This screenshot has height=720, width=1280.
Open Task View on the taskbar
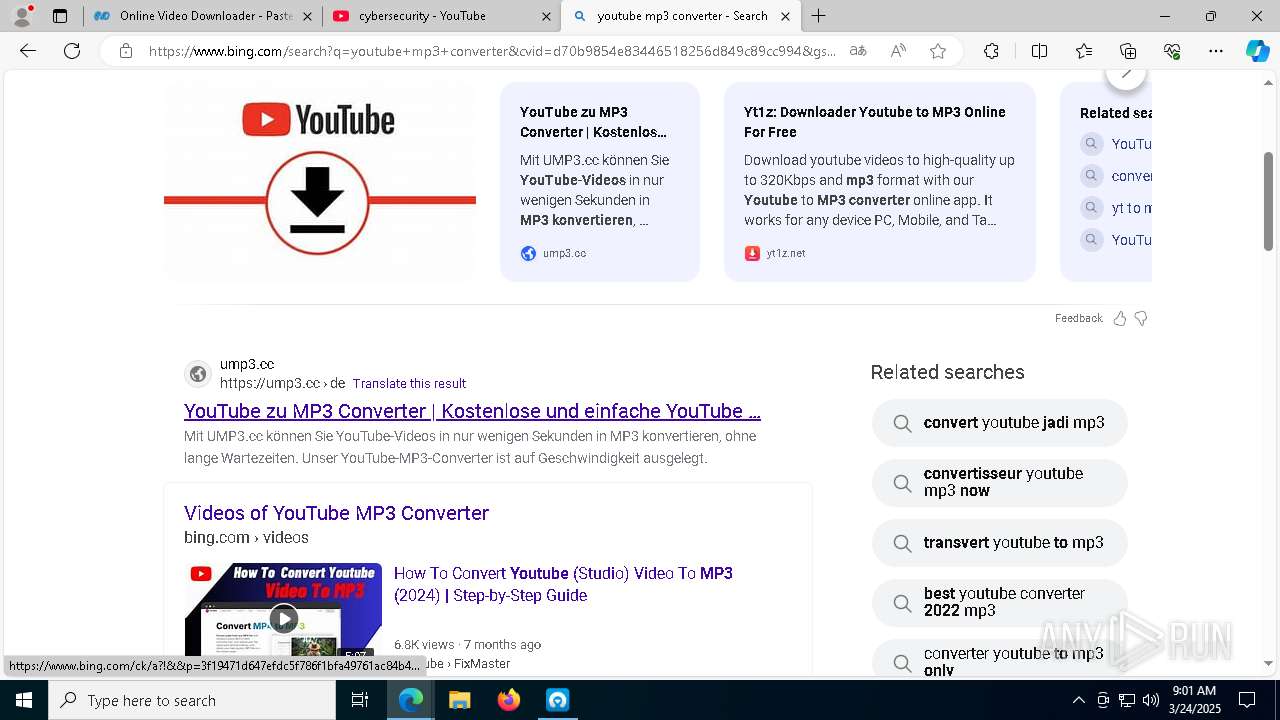[x=360, y=700]
